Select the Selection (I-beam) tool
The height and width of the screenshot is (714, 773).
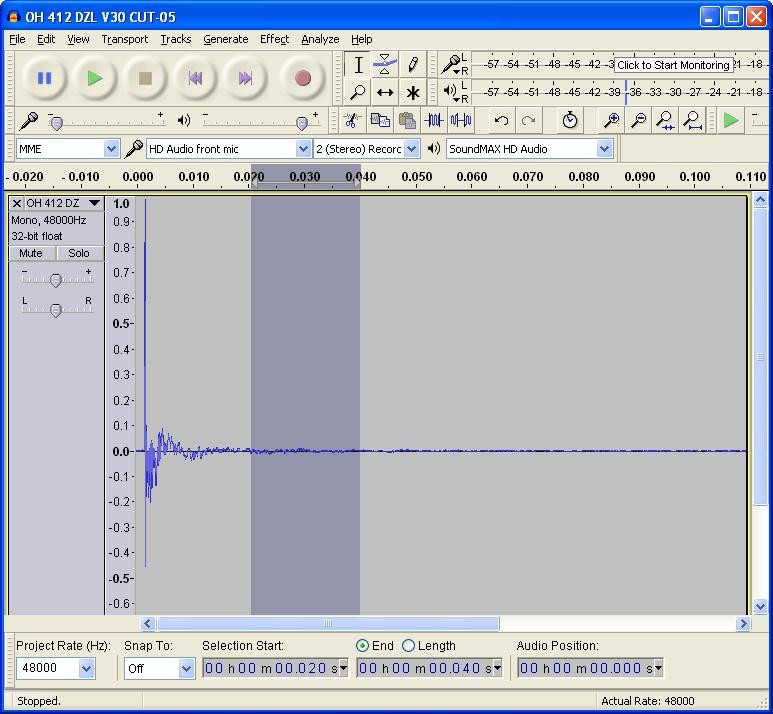tap(358, 65)
